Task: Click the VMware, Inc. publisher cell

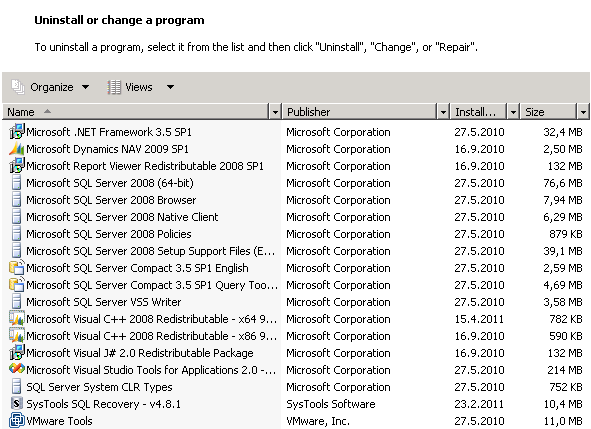Action: point(318,421)
